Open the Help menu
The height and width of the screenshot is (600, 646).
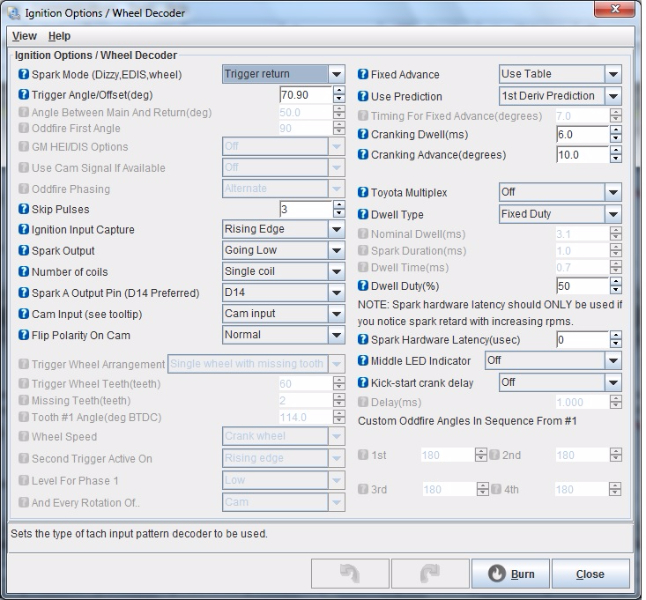click(59, 36)
